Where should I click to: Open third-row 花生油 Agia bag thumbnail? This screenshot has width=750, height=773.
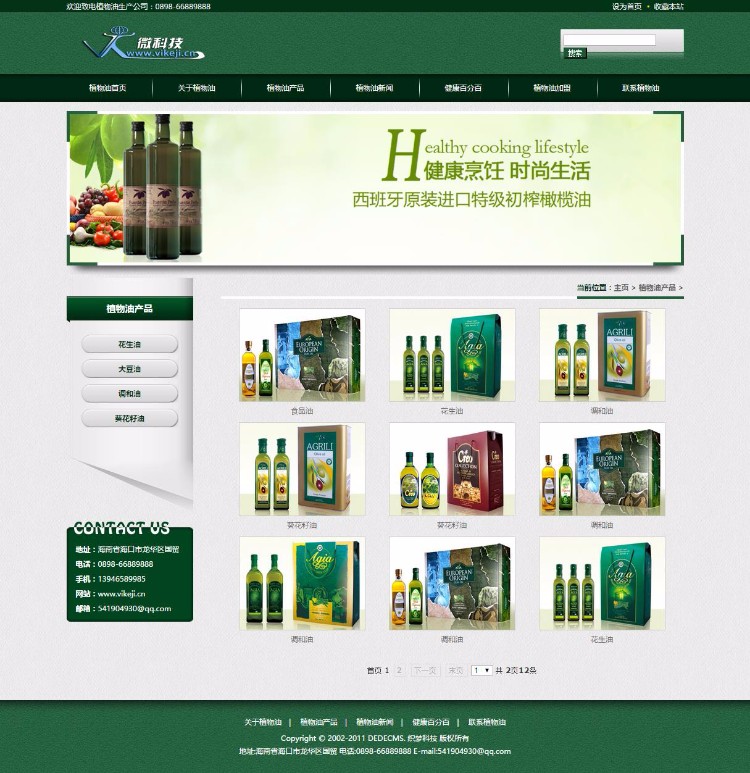602,583
